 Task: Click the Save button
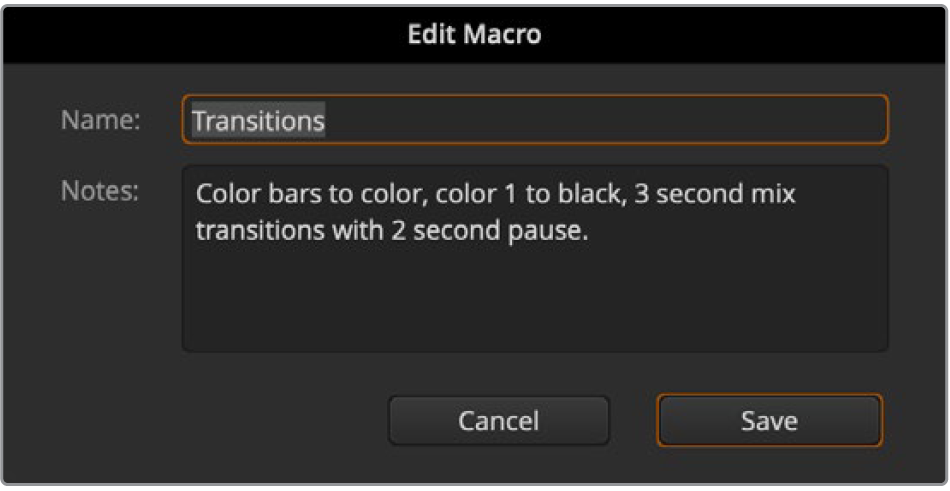(769, 421)
